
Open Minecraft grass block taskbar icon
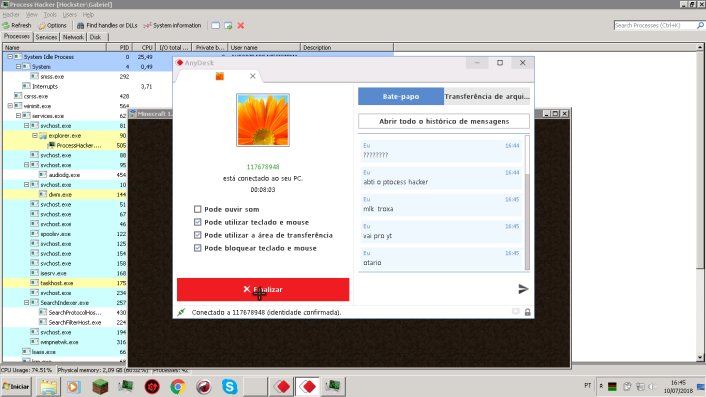[100, 387]
